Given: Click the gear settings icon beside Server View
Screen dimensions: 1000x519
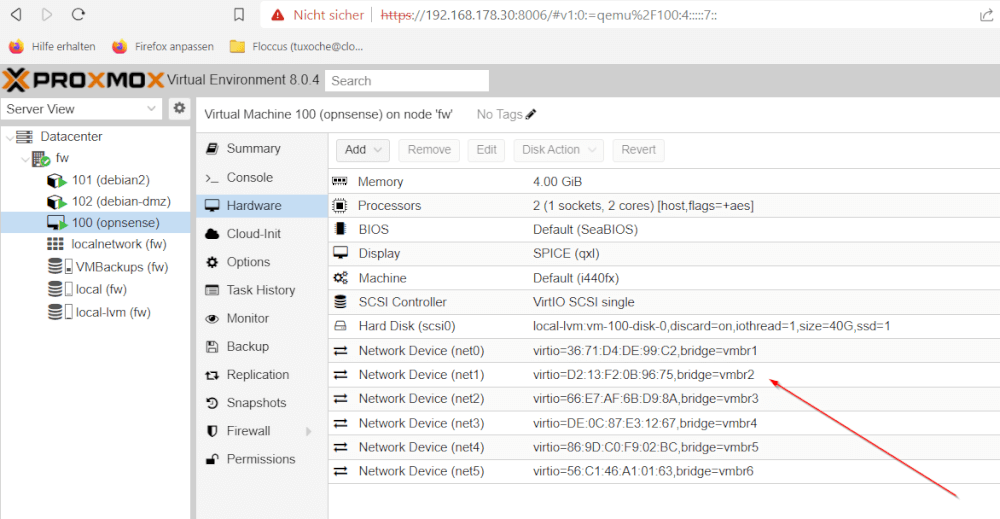Looking at the screenshot, I should tap(179, 108).
